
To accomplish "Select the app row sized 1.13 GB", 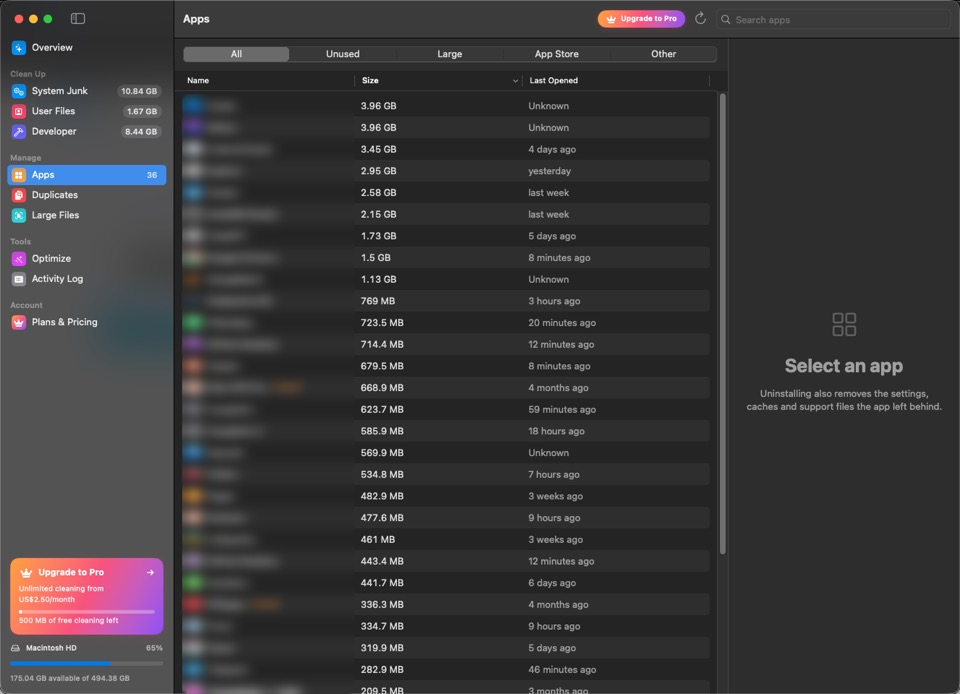I will coord(446,280).
